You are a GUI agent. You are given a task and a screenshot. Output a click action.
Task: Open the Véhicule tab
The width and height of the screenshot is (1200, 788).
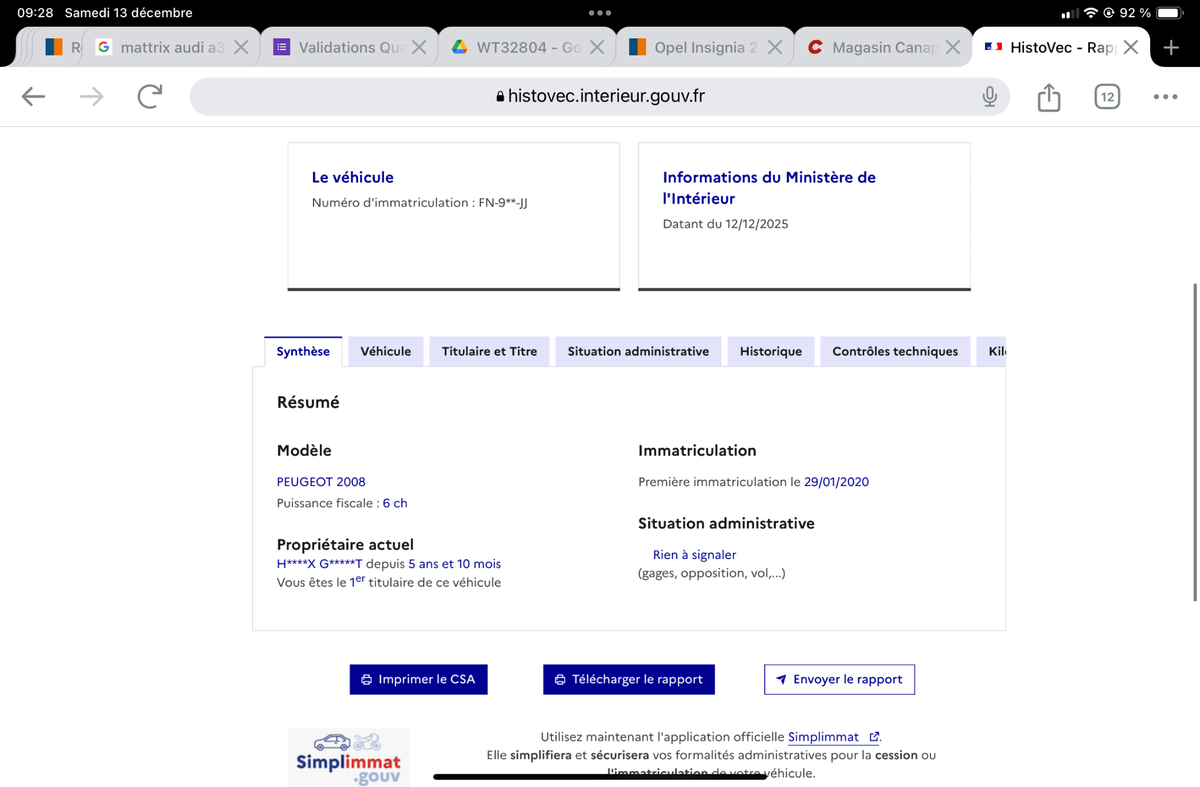(x=386, y=351)
